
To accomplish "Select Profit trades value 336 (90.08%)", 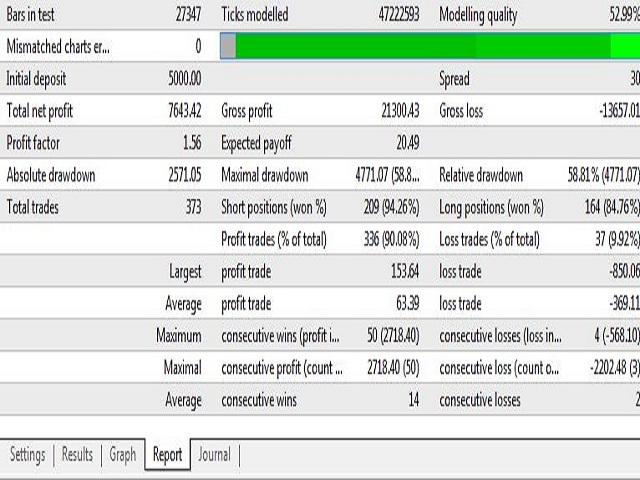I will tap(391, 240).
